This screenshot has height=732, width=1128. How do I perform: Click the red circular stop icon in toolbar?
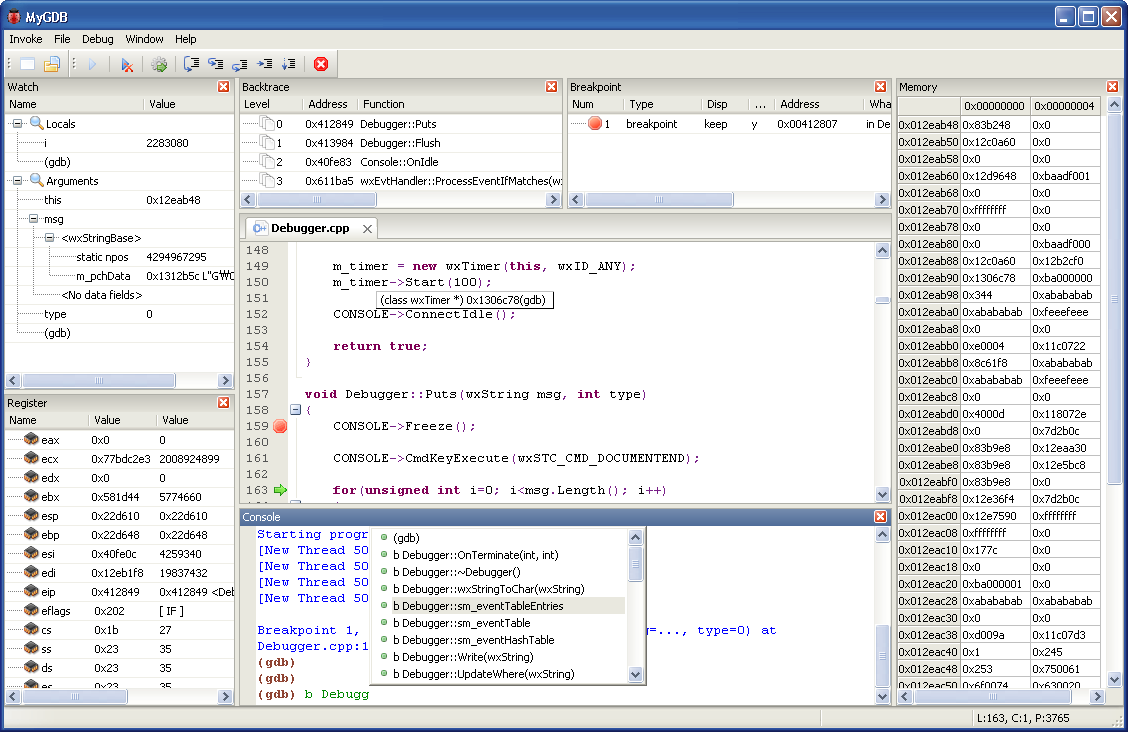point(321,64)
